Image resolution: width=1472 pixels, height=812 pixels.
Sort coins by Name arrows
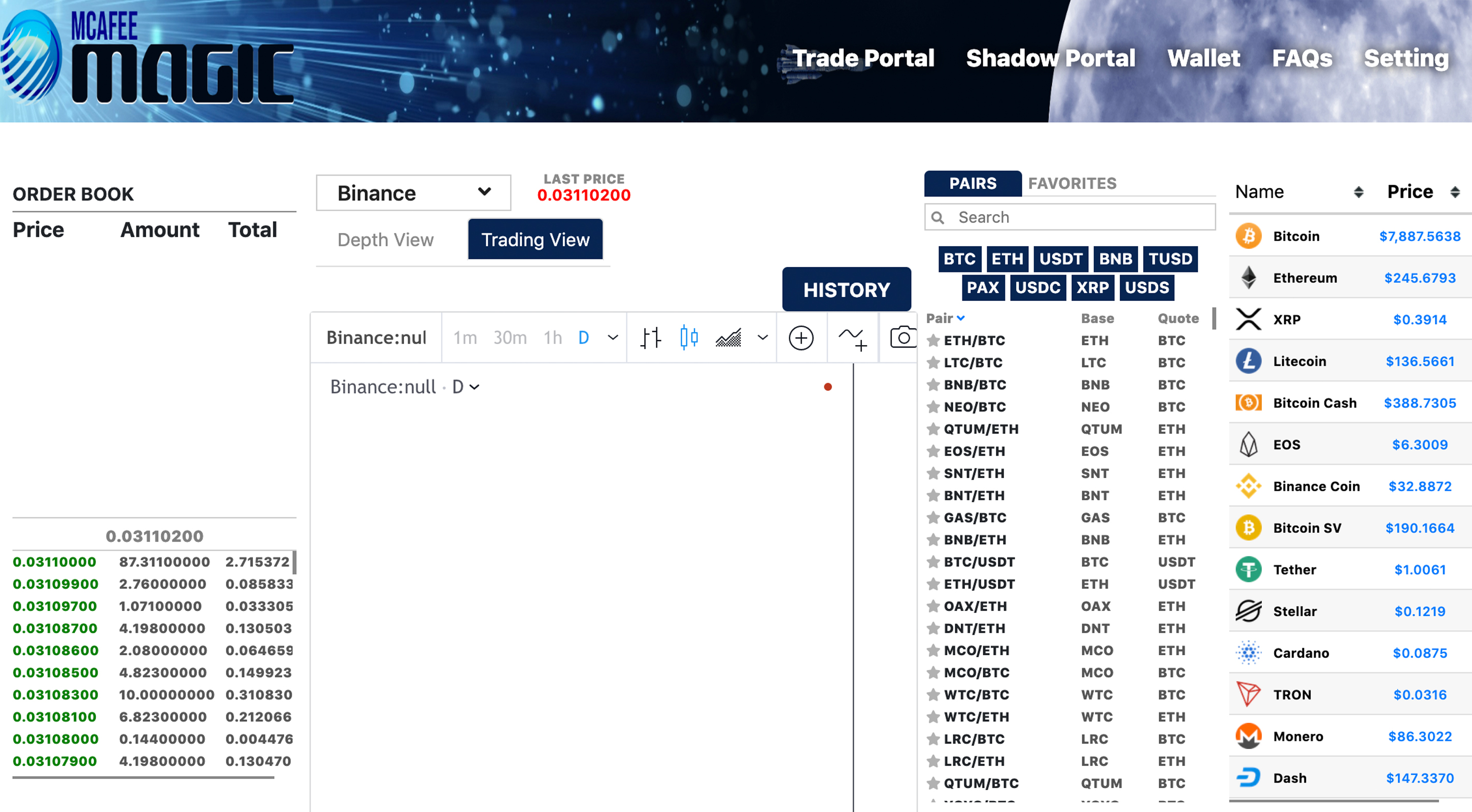pyautogui.click(x=1358, y=192)
